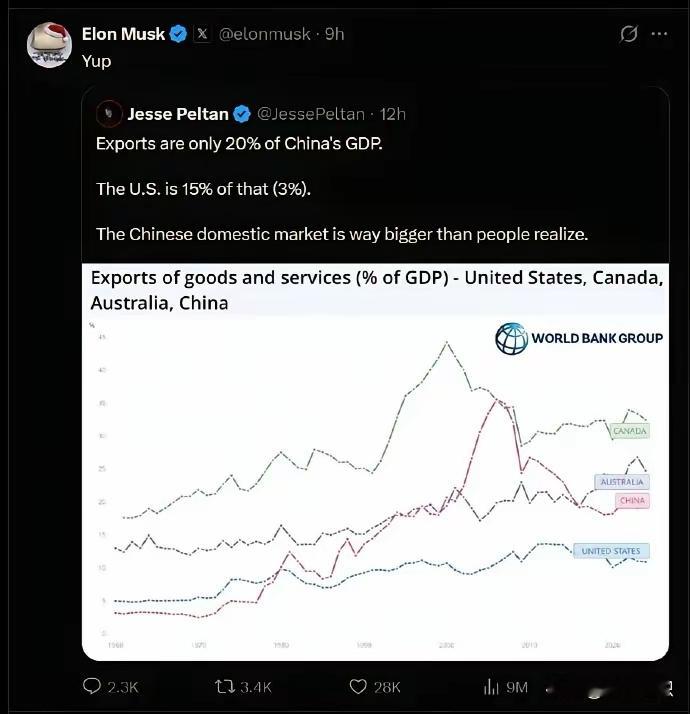Click Elon Musk's blue verified badge

[x=178, y=34]
